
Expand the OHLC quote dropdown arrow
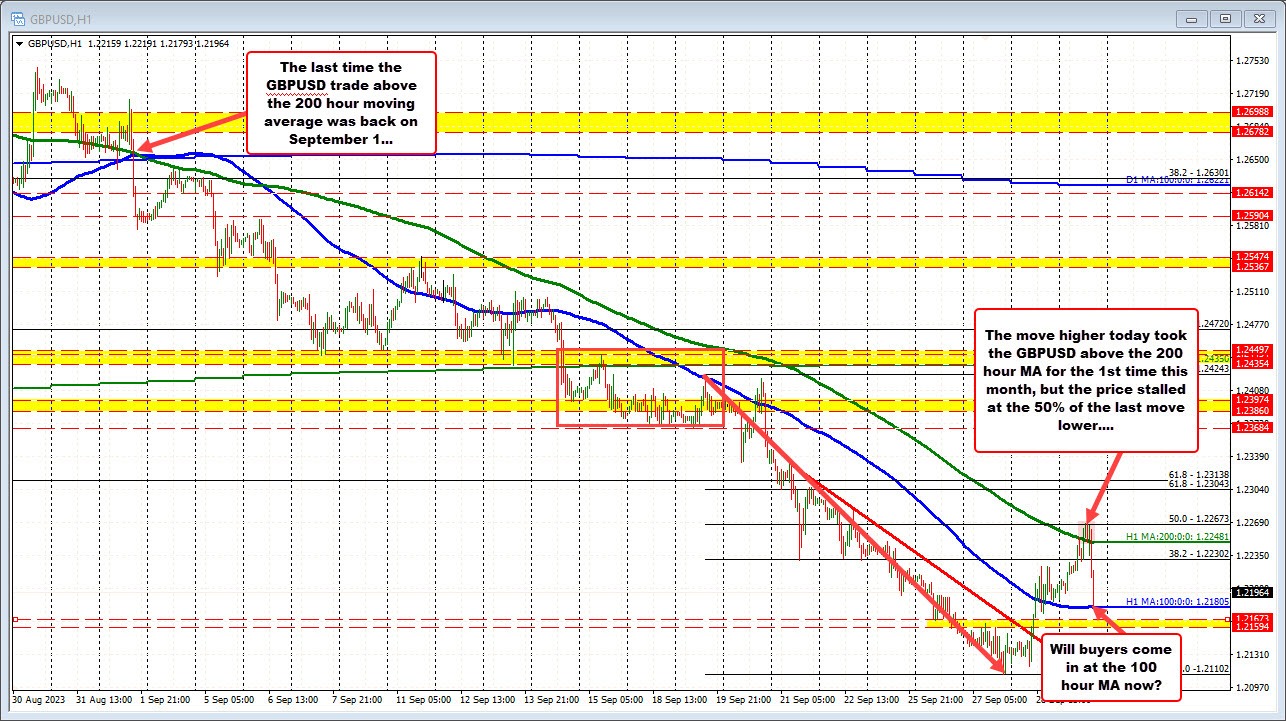point(20,43)
